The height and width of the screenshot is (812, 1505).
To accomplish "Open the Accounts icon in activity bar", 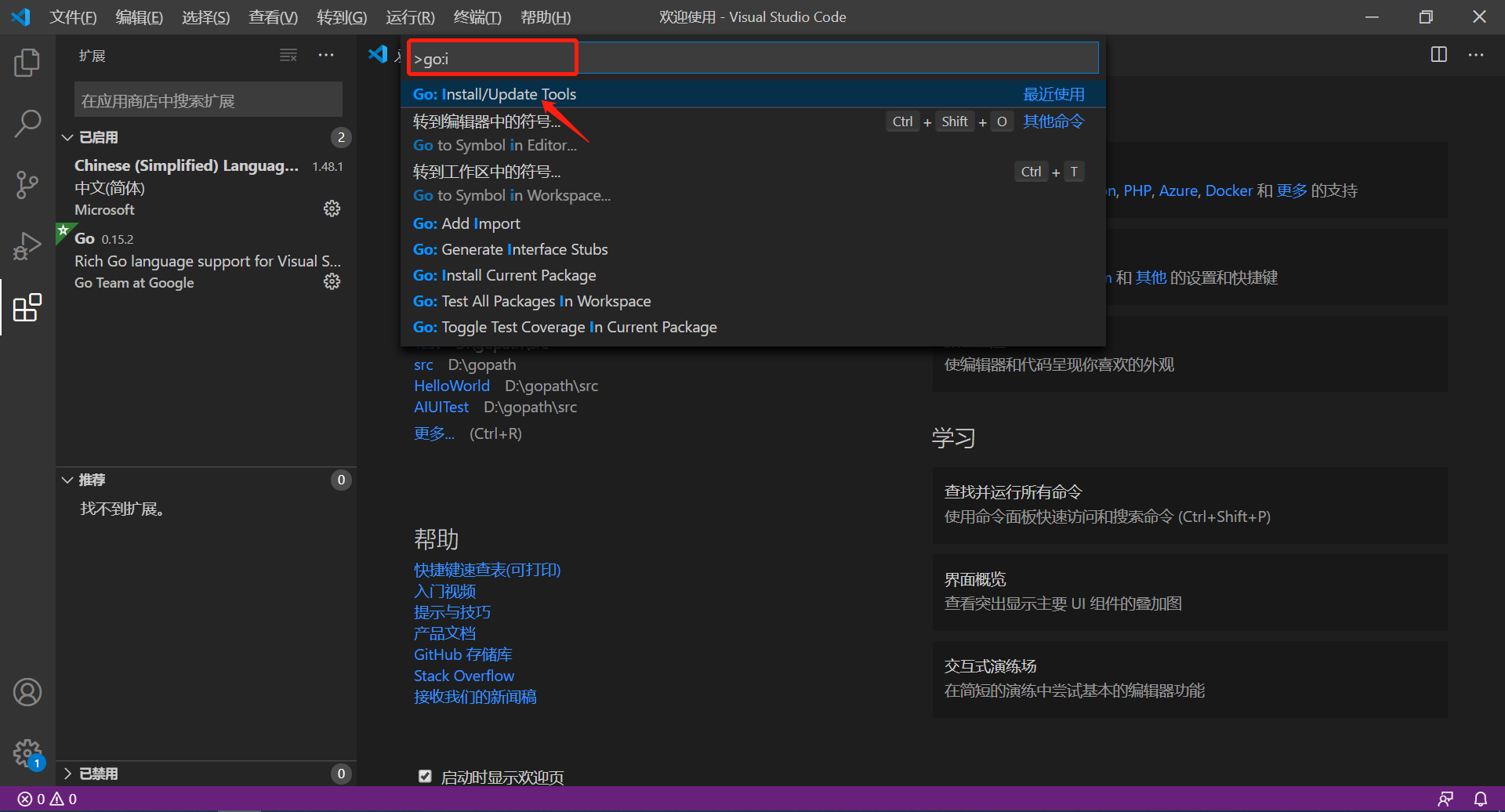I will [27, 692].
